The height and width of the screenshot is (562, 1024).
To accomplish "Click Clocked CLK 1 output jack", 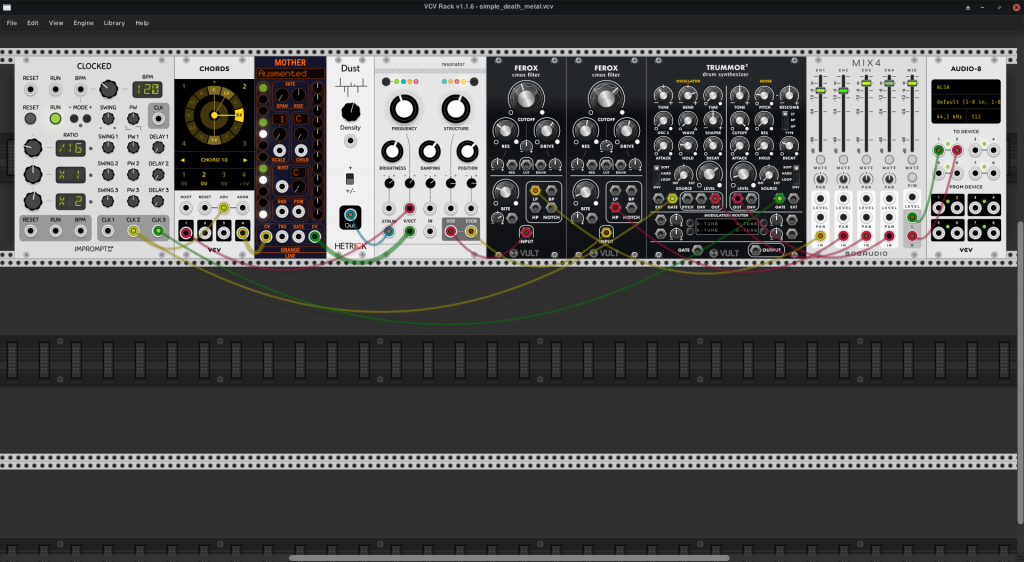I will pyautogui.click(x=108, y=230).
